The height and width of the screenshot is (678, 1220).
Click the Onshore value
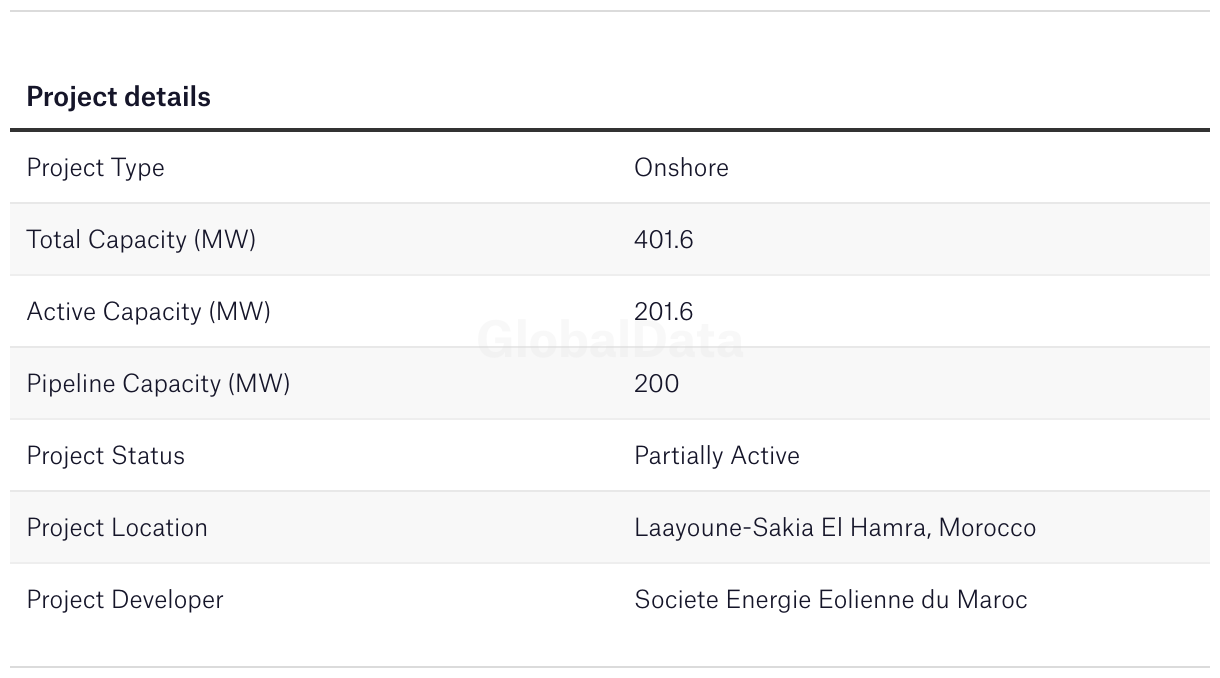pos(681,167)
